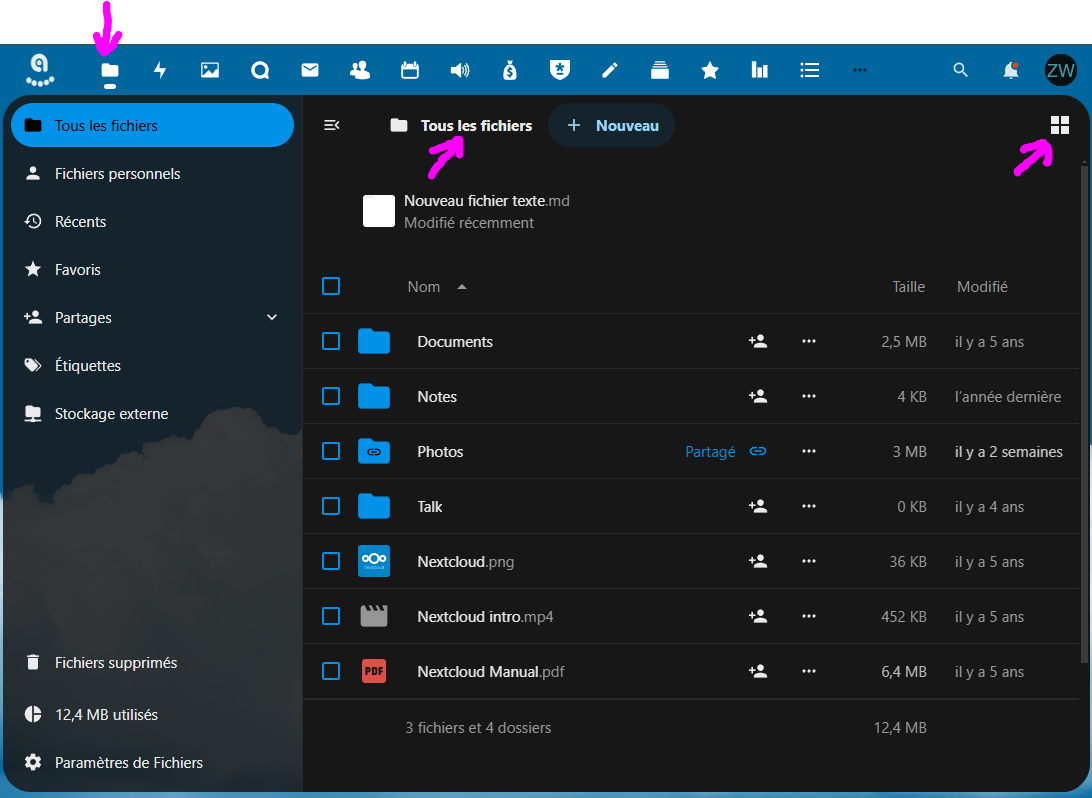Open more apps ellipsis in top bar
The height and width of the screenshot is (798, 1092).
point(860,70)
